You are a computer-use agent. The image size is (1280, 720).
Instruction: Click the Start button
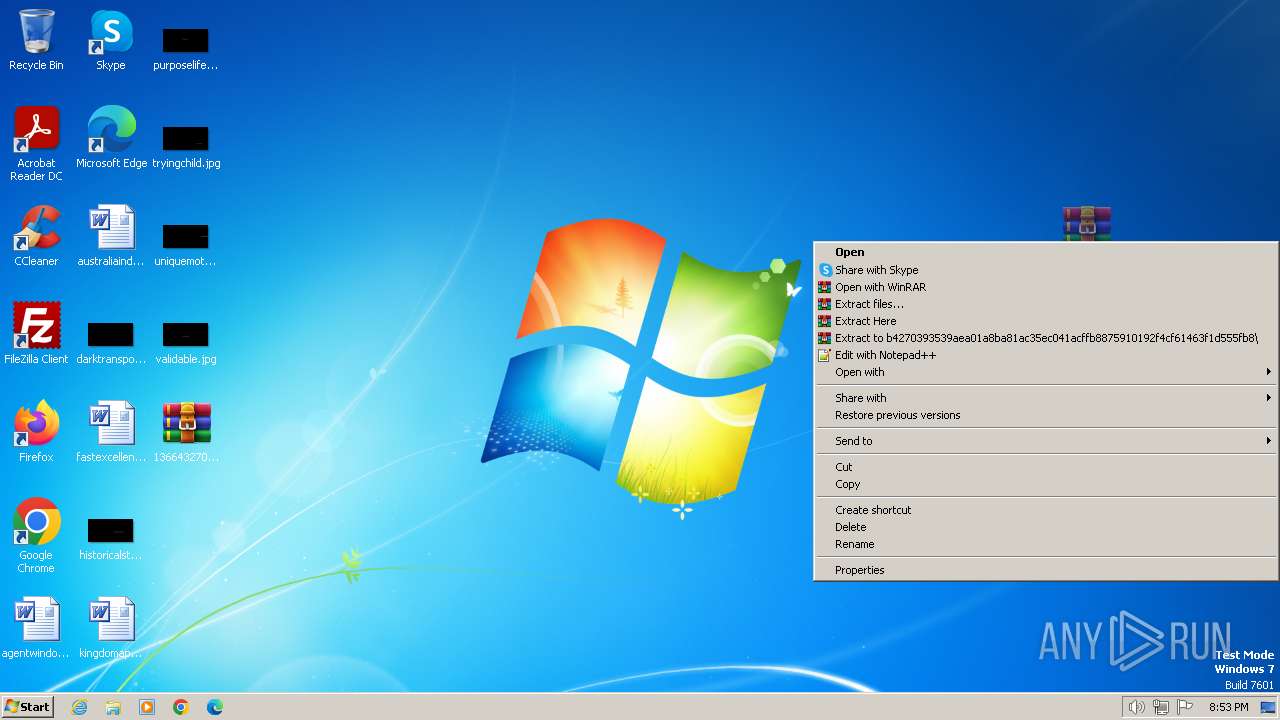tap(28, 707)
